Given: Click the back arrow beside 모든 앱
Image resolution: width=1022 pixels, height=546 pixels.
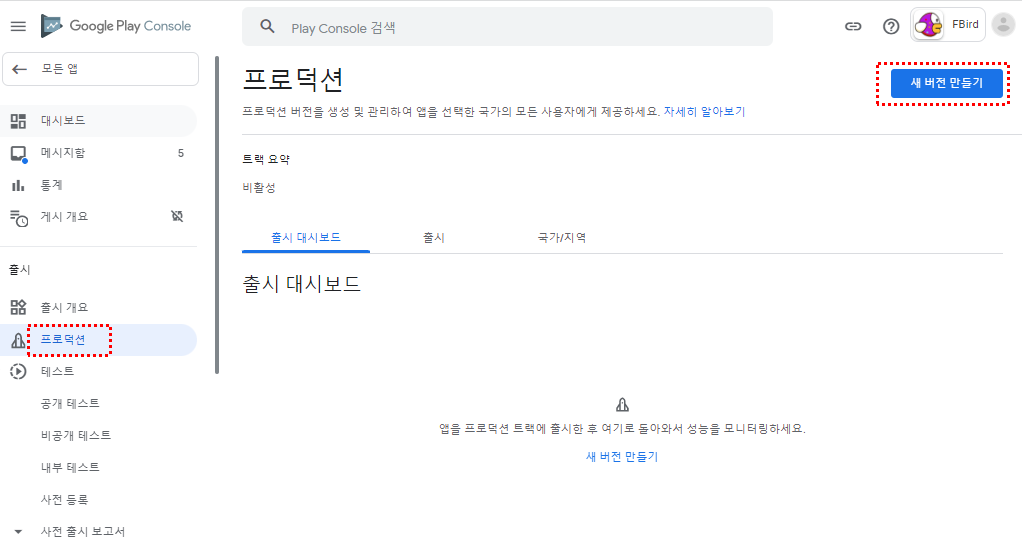Looking at the screenshot, I should point(20,69).
